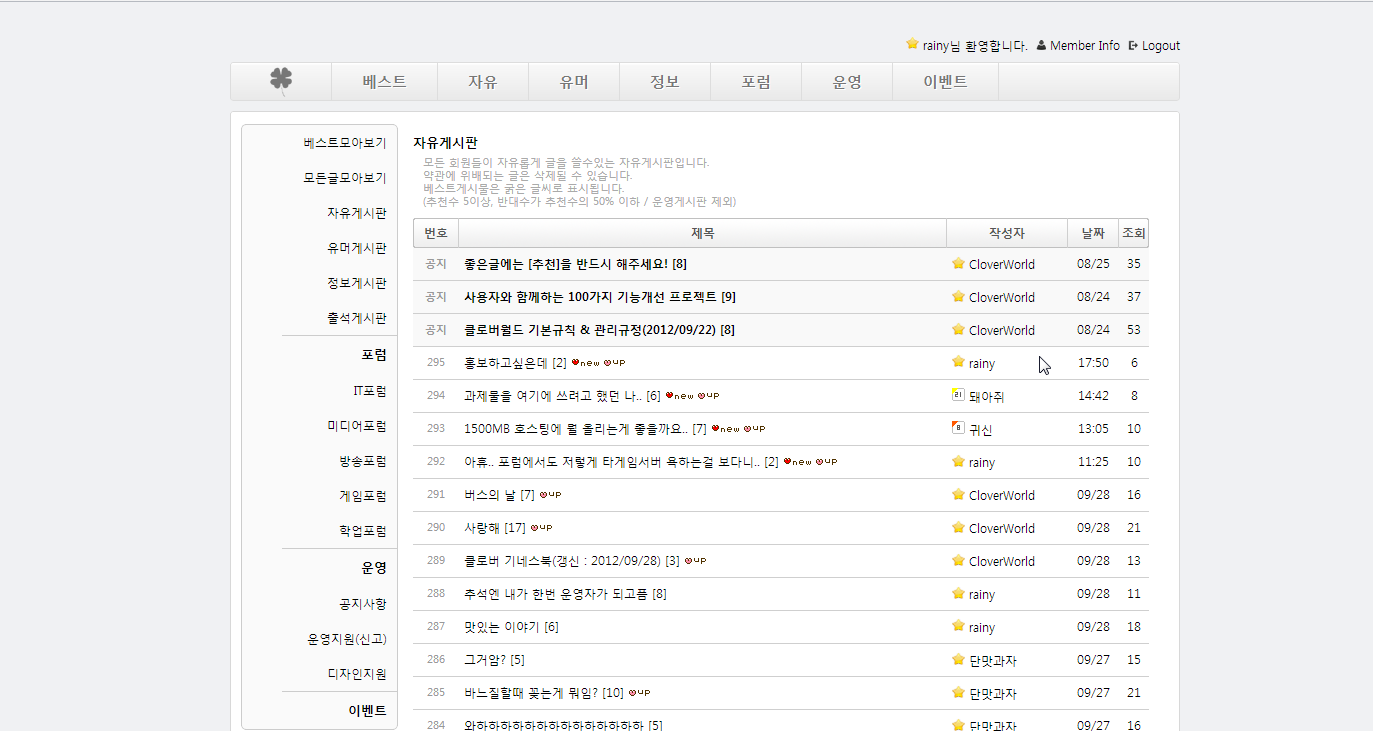The image size is (1373, 731).
Task: Open 베스트모아보기 in the left sidebar
Action: [345, 143]
